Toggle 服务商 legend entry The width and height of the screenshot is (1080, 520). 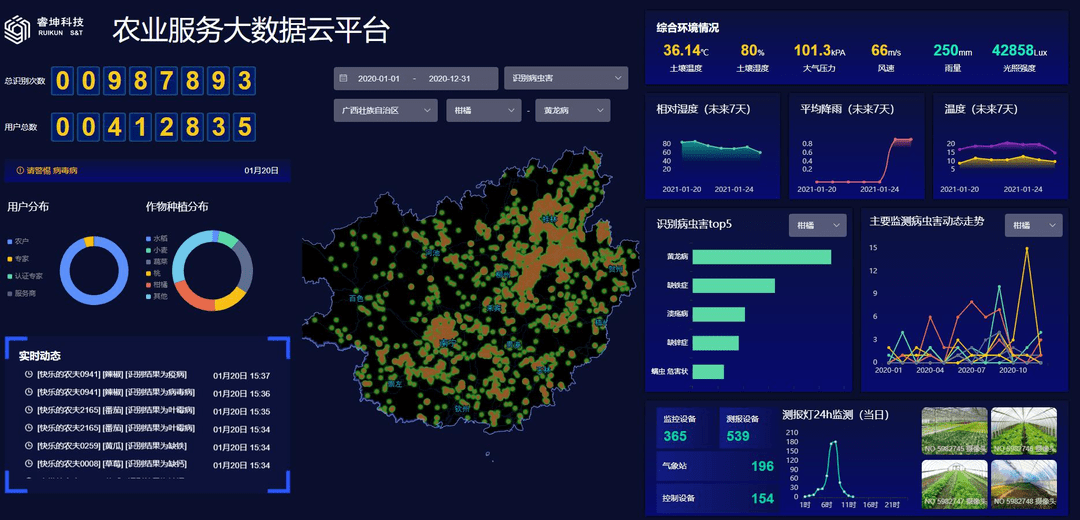(22, 293)
